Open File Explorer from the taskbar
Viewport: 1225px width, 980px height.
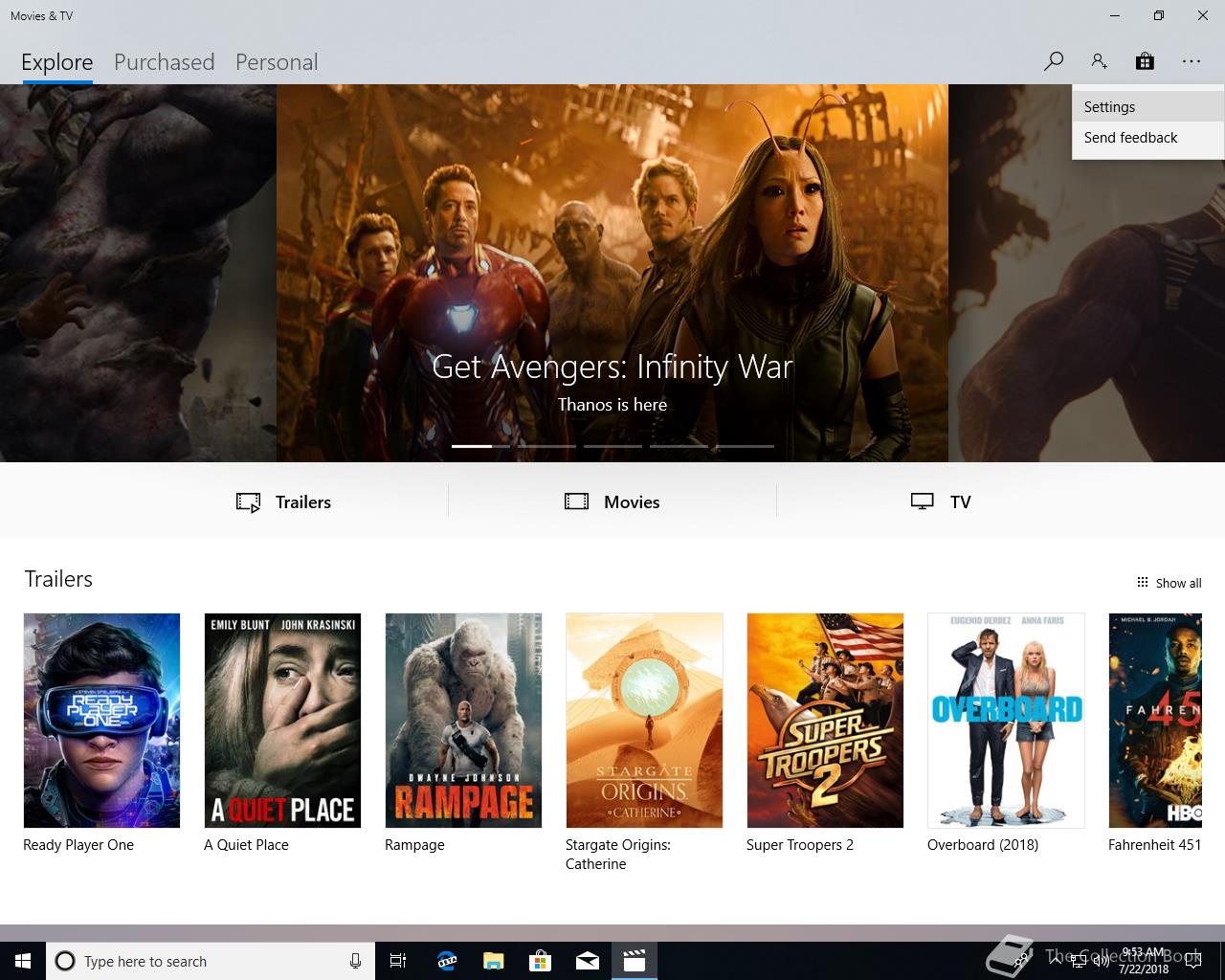point(493,961)
